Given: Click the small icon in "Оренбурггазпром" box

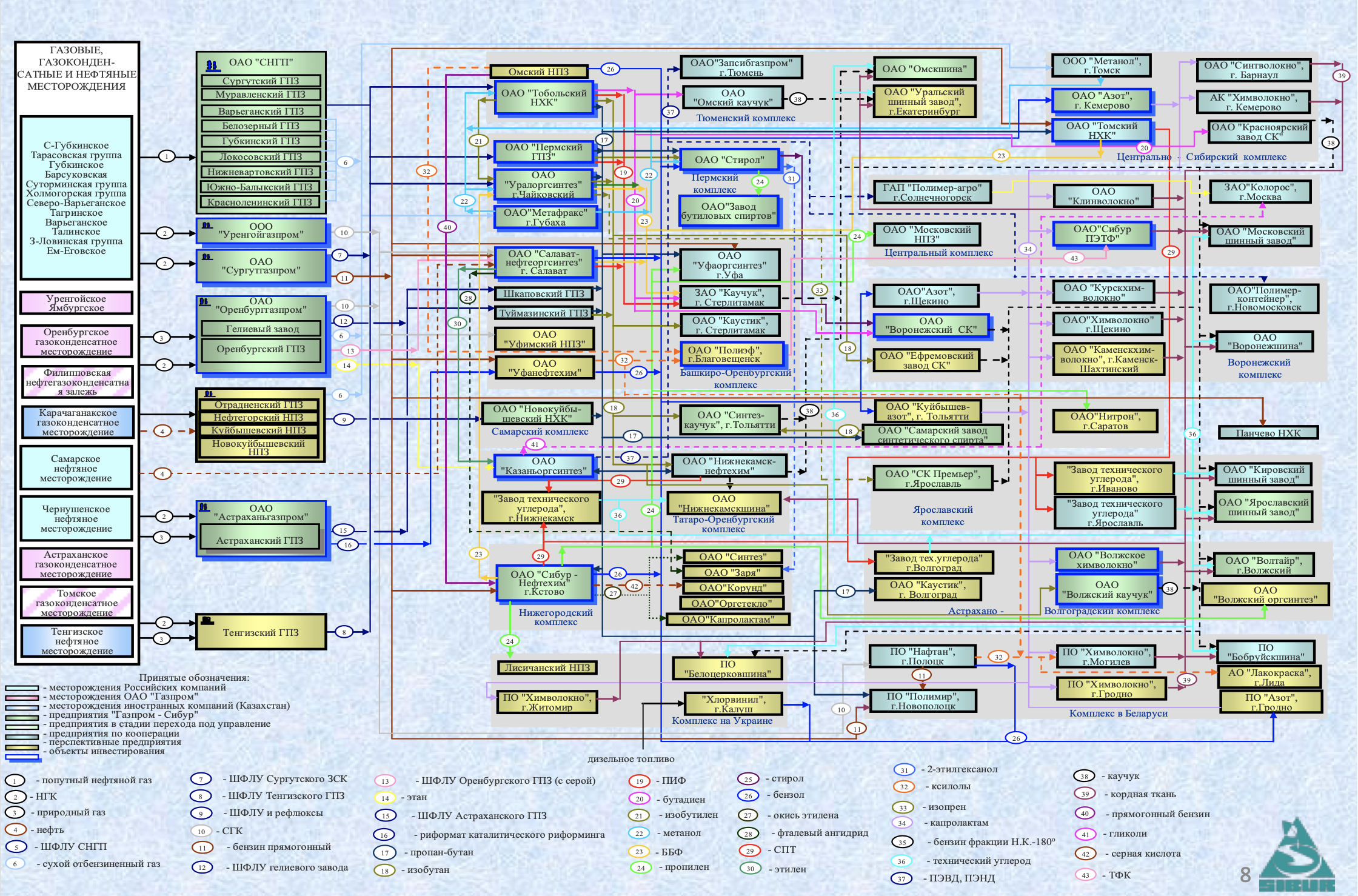Looking at the screenshot, I should tap(204, 301).
